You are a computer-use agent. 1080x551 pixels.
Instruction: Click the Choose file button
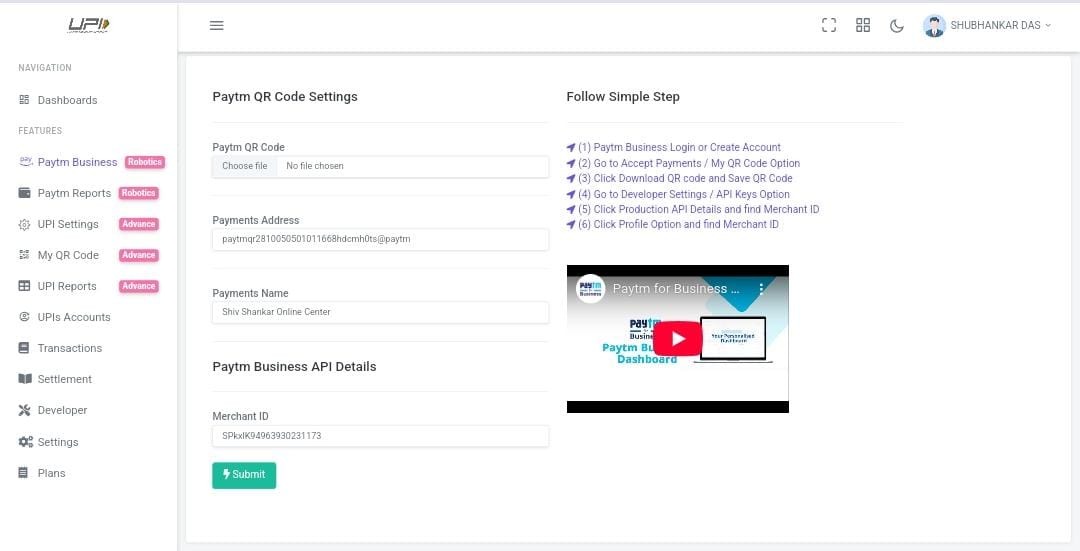[245, 166]
